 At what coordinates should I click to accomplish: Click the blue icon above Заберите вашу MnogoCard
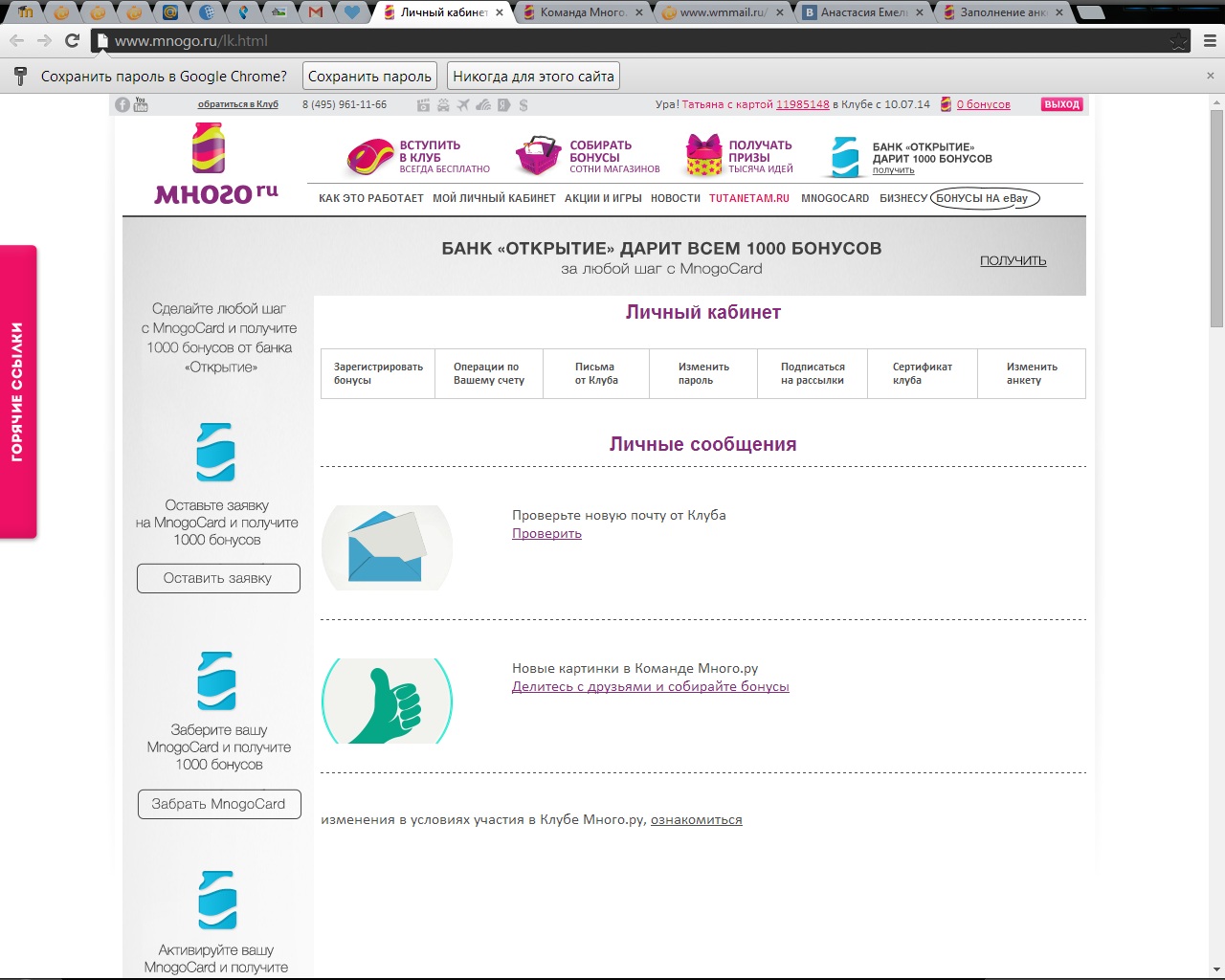point(216,680)
